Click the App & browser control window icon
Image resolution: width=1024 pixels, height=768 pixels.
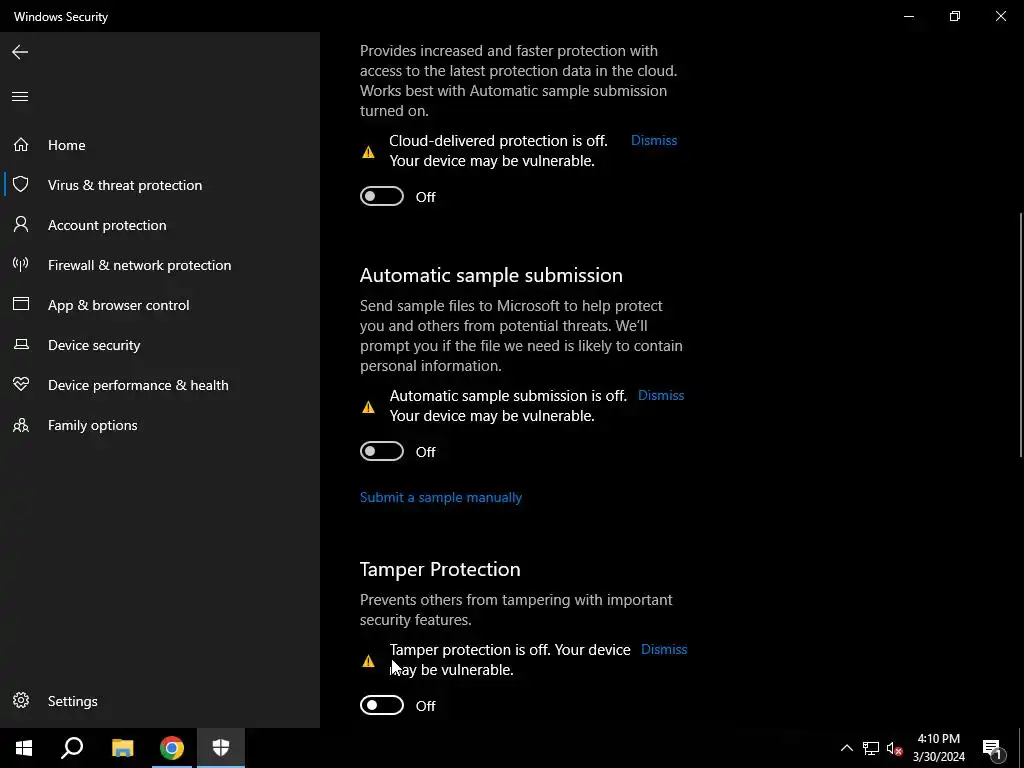pos(21,304)
